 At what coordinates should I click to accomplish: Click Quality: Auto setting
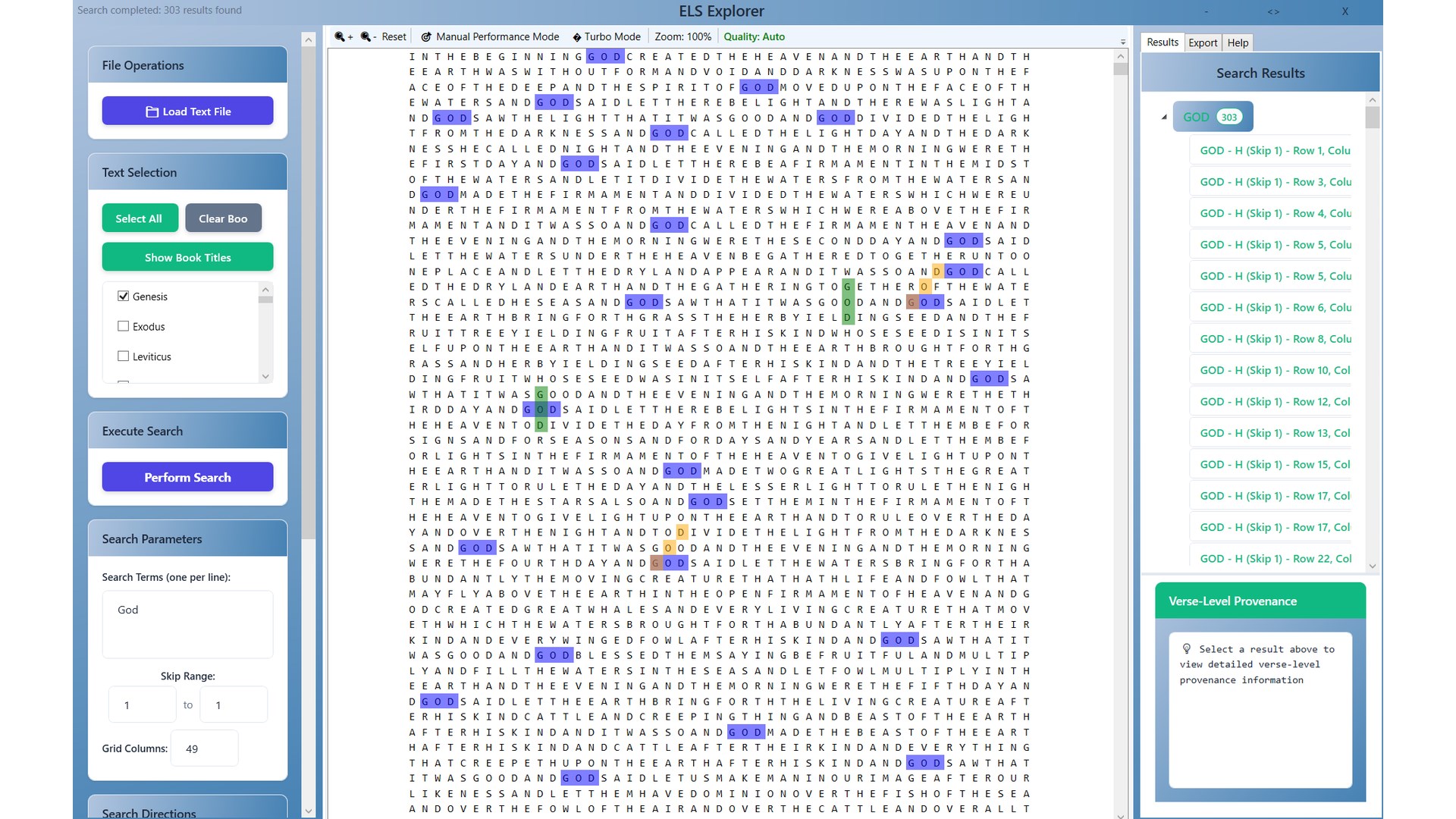tap(754, 36)
